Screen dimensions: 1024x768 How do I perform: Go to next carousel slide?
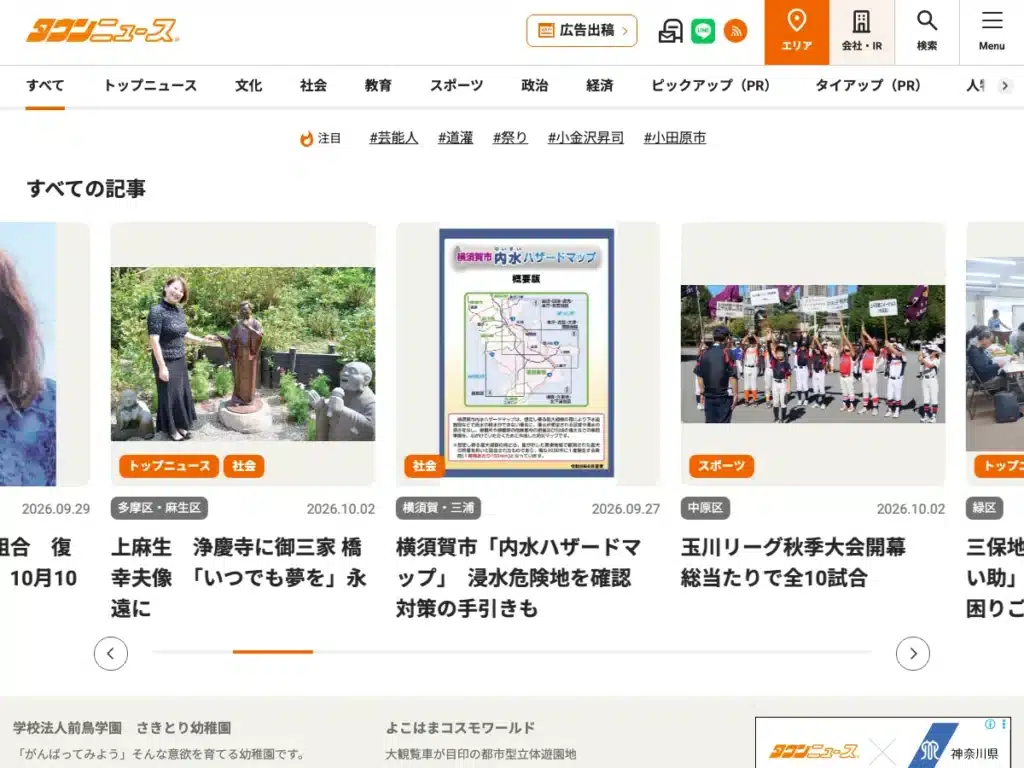(x=913, y=654)
